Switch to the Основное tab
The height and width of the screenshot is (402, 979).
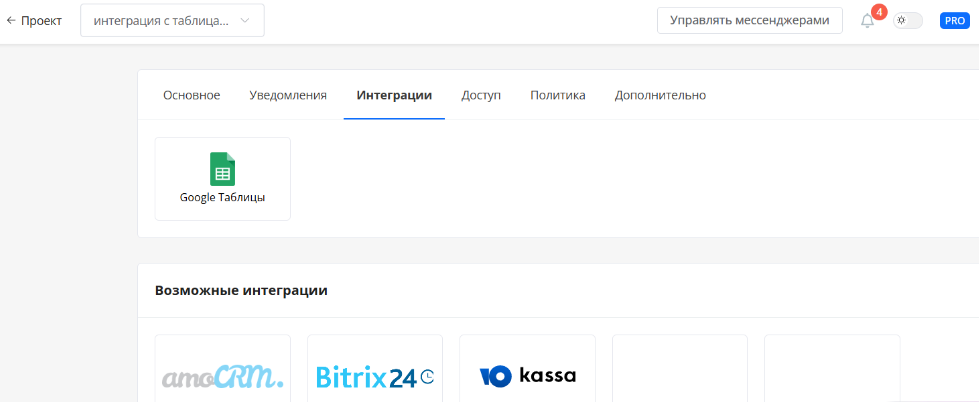(x=191, y=95)
